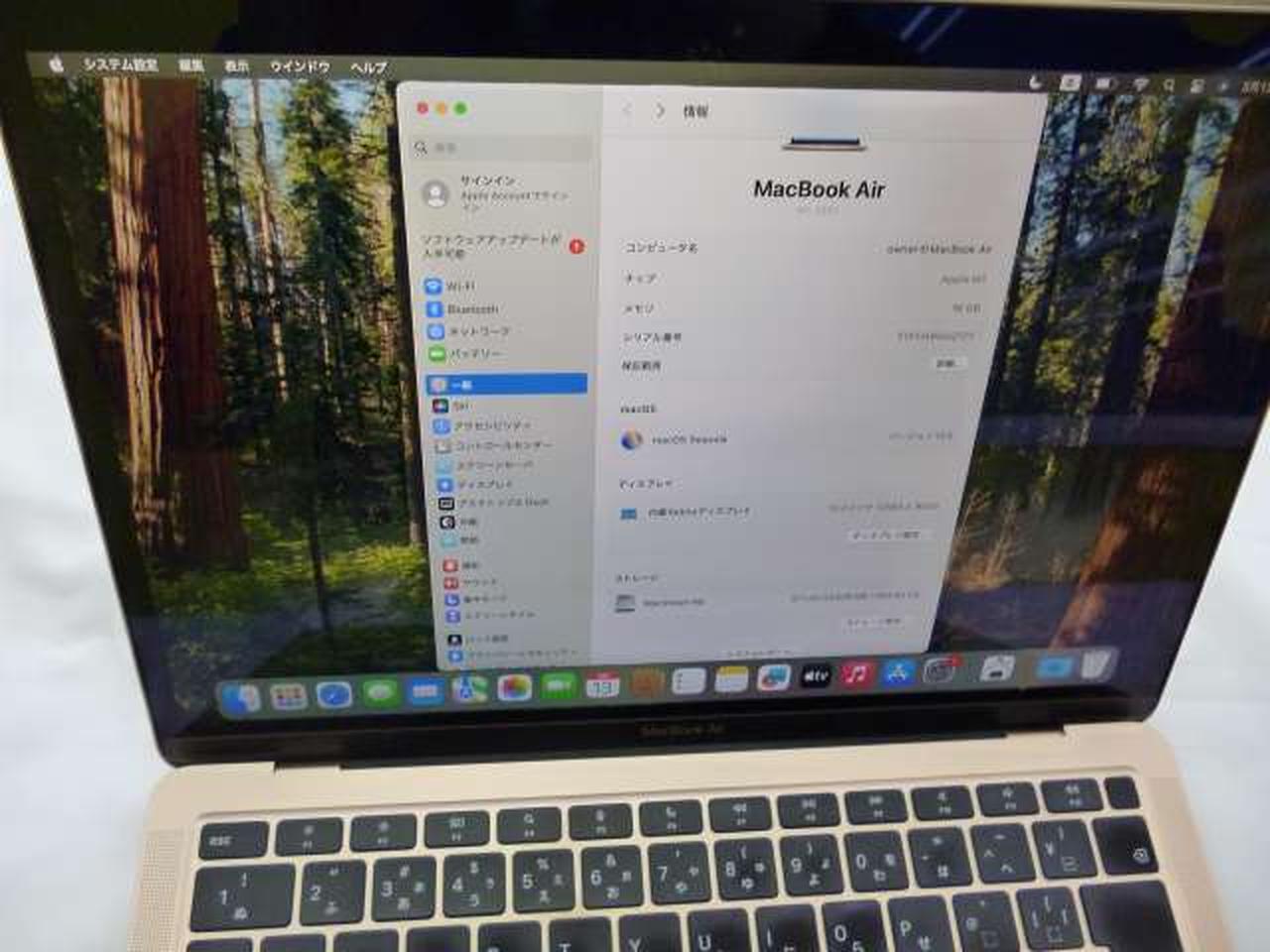Open display settings button under ディスプレイ
This screenshot has height=952, width=1270.
[885, 535]
